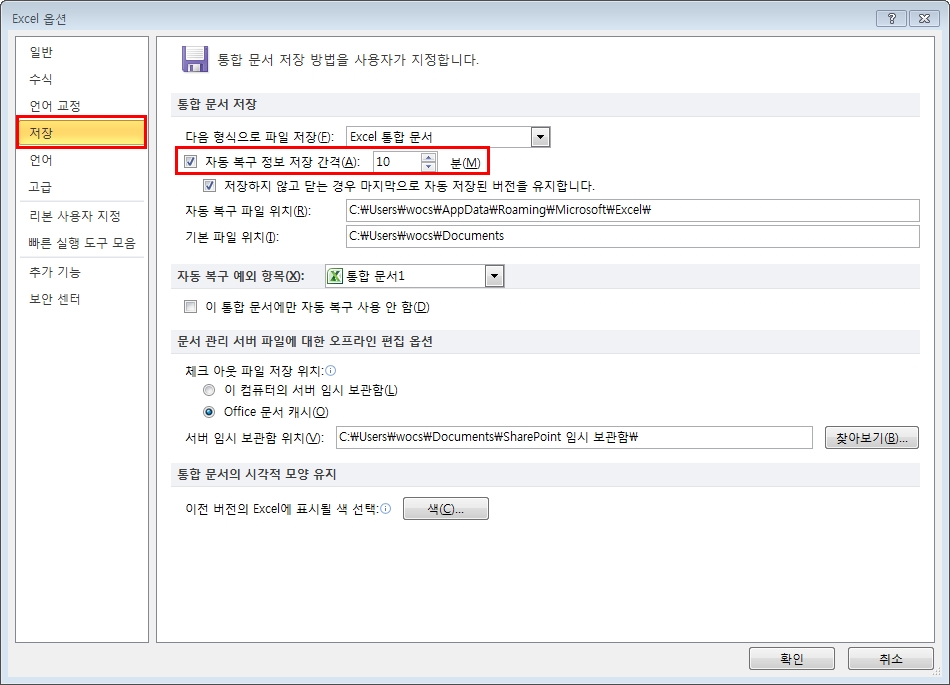The width and height of the screenshot is (950, 685).
Task: Open the 일반 options category
Action: 41,52
